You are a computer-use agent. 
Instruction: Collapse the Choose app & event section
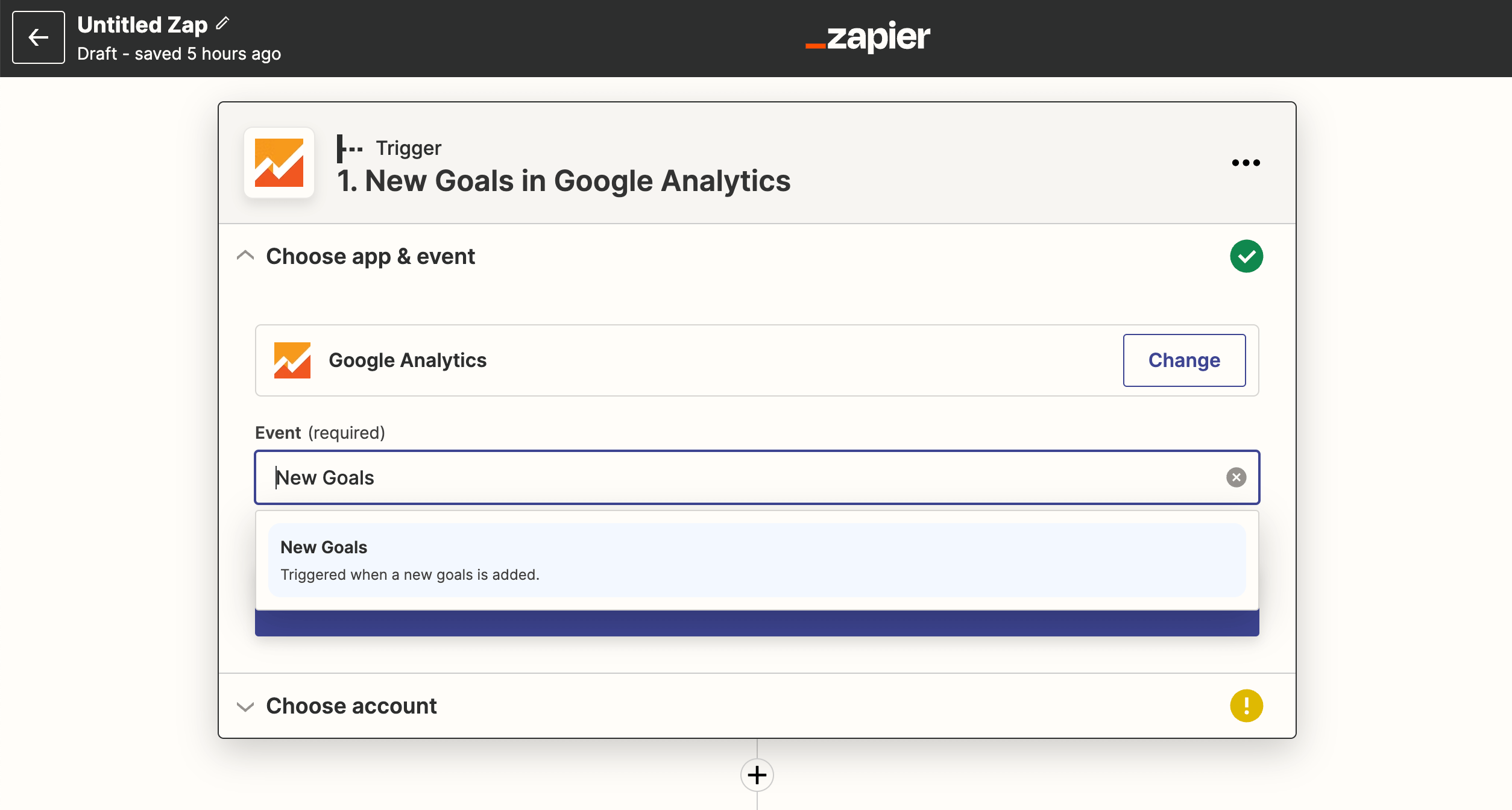tap(245, 256)
